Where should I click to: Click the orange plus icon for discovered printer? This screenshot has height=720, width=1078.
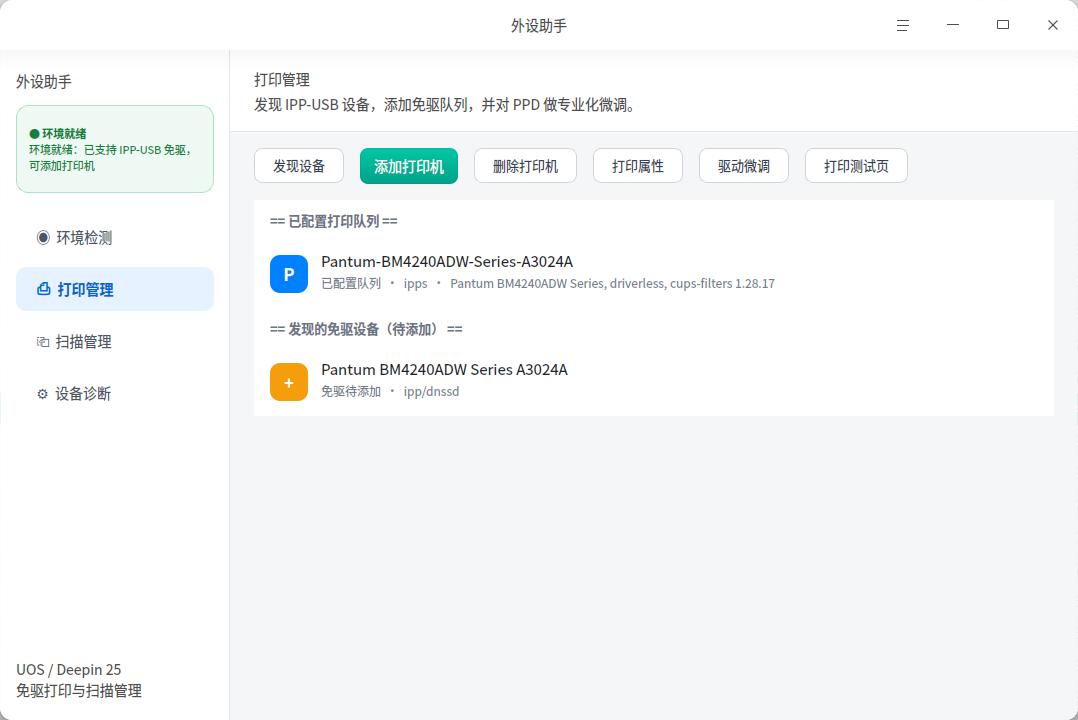pyautogui.click(x=289, y=382)
